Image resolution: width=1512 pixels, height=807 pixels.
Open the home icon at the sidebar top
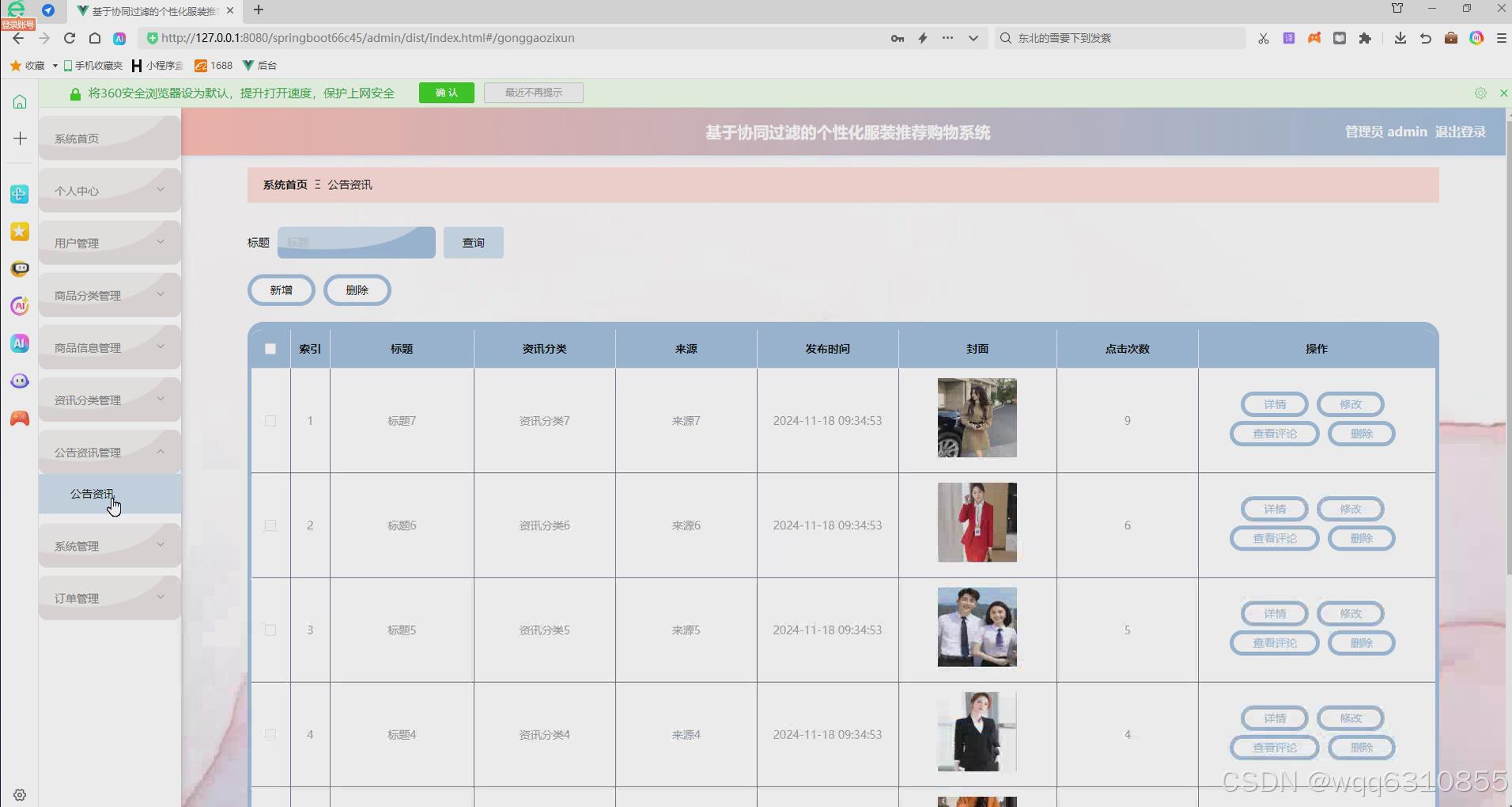coord(19,101)
